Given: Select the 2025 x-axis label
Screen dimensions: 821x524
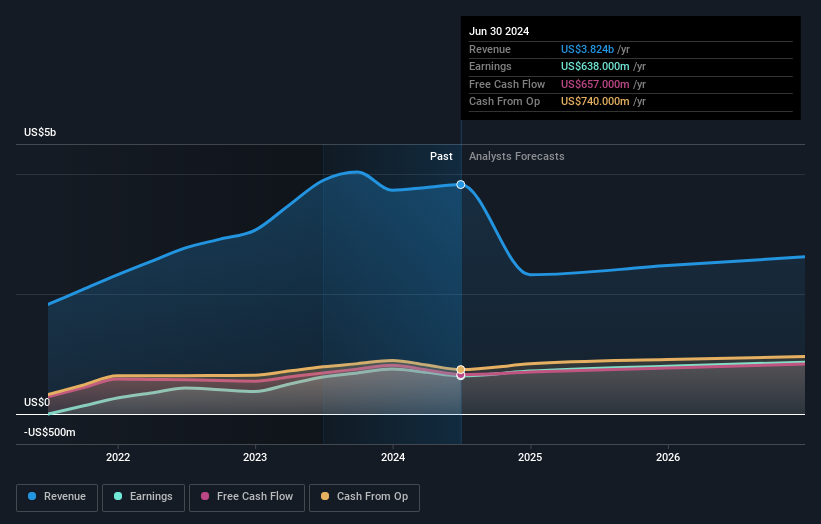Looking at the screenshot, I should coord(530,457).
